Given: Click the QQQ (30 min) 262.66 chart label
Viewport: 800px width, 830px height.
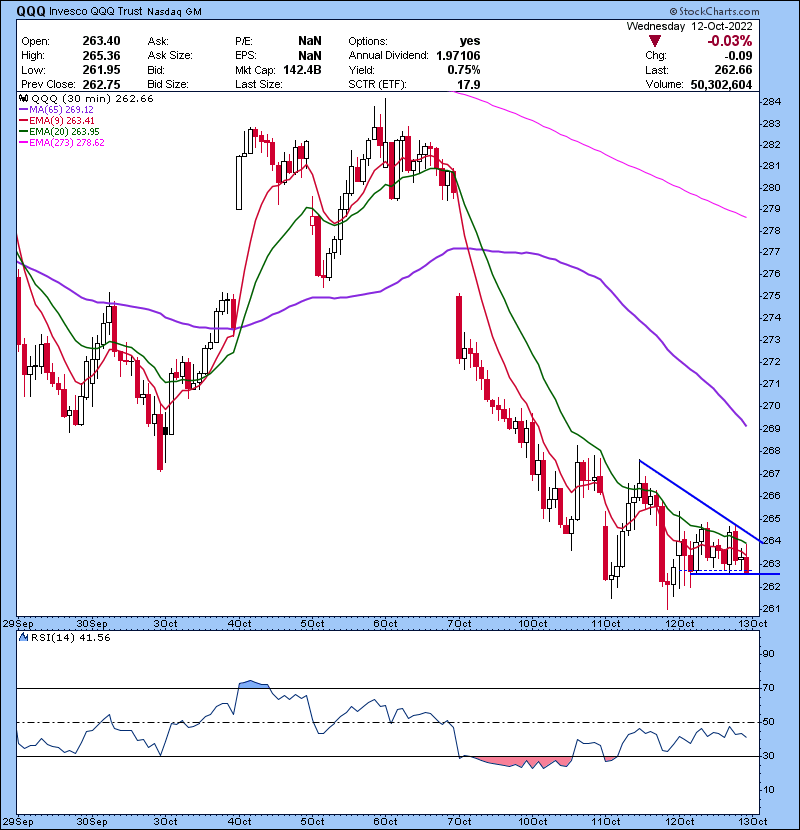Looking at the screenshot, I should point(93,98).
